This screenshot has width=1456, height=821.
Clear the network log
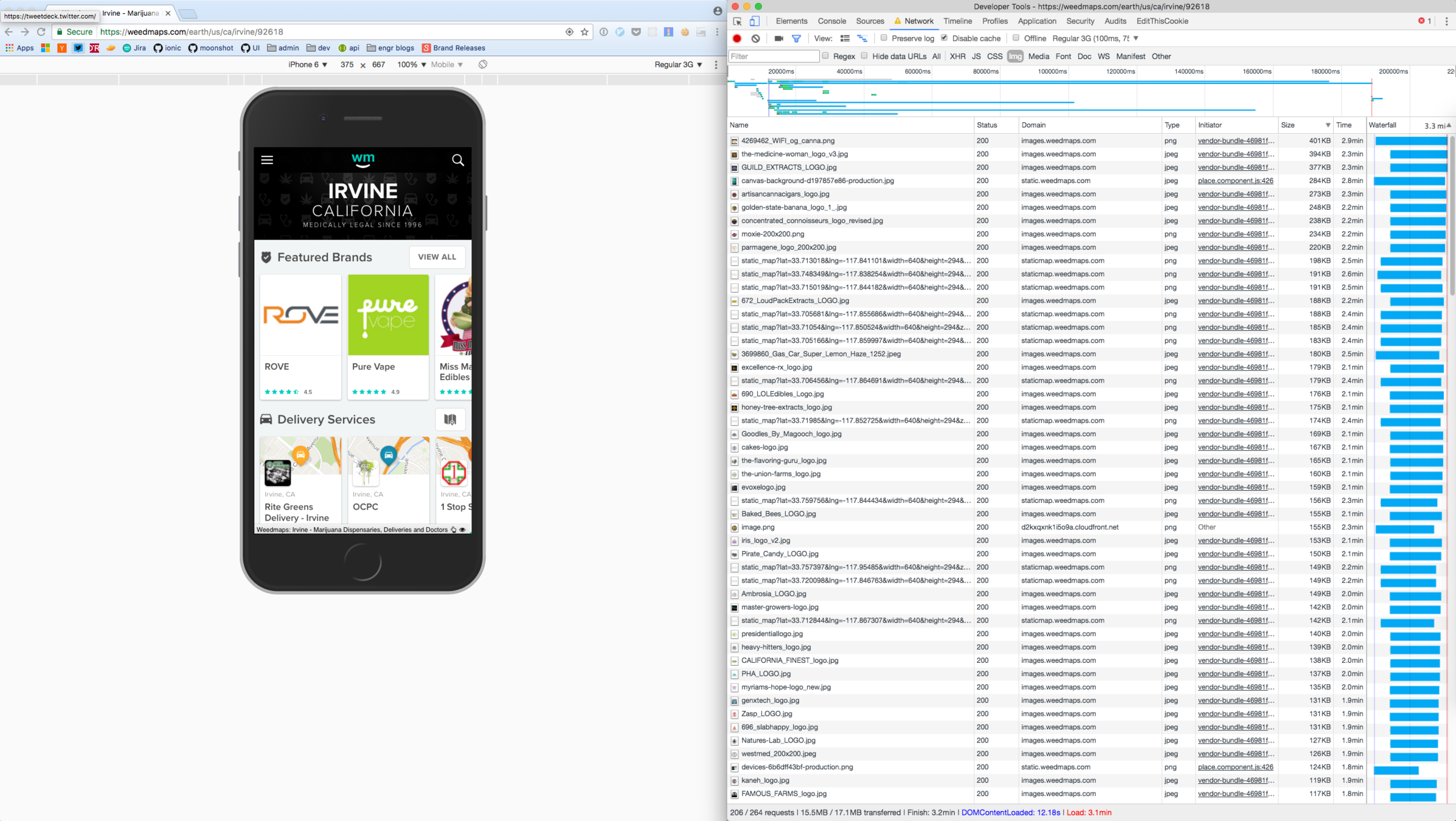point(755,38)
